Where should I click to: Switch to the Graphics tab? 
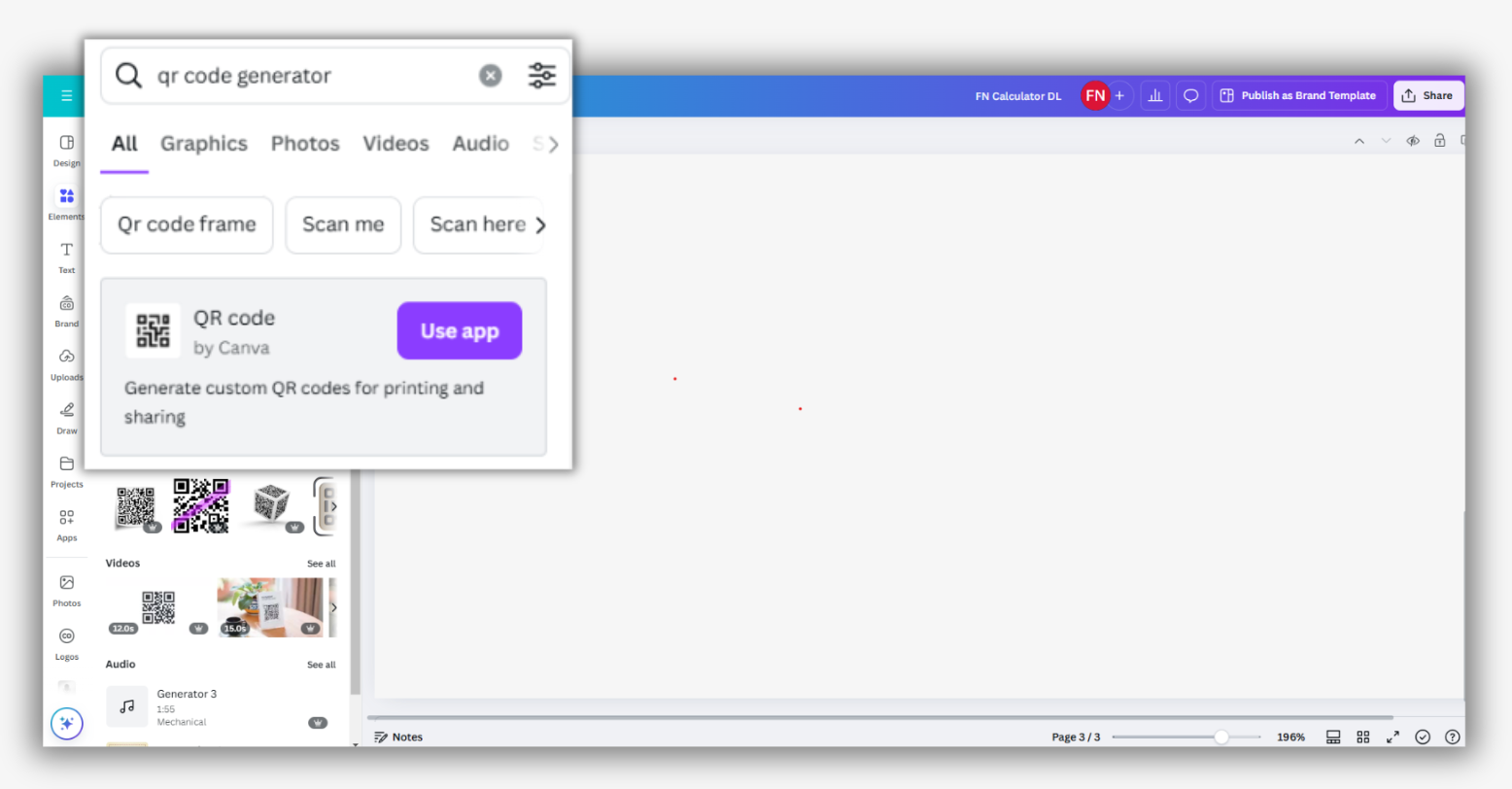(204, 144)
